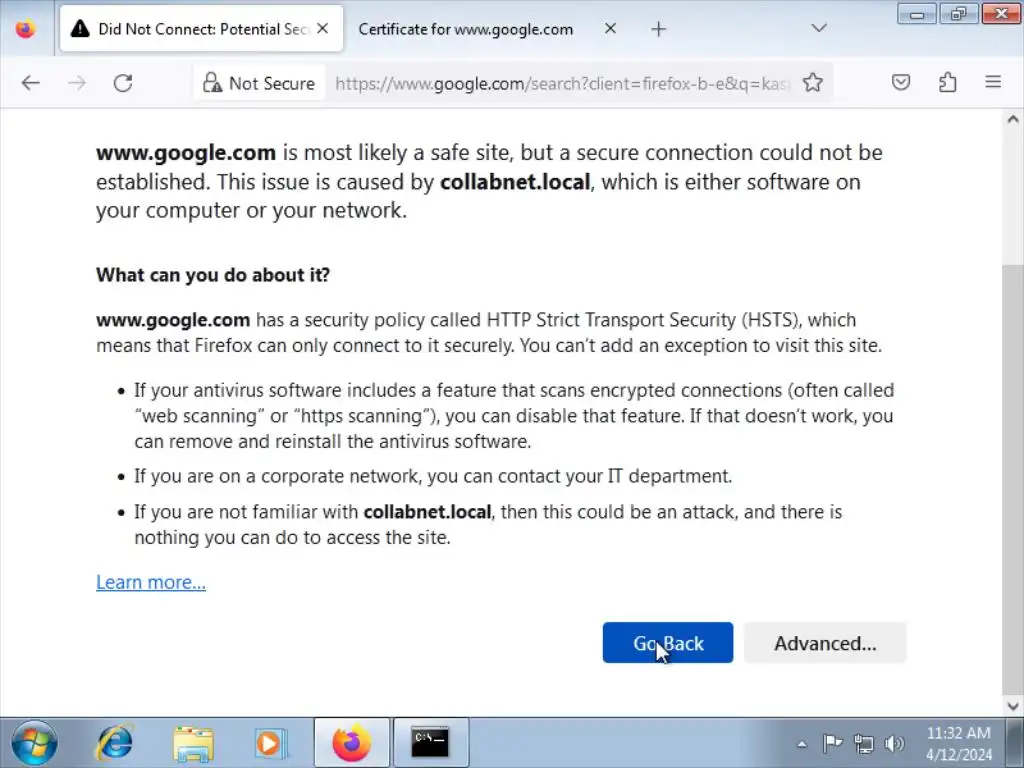
Task: Open the Windows Start menu
Action: point(35,743)
